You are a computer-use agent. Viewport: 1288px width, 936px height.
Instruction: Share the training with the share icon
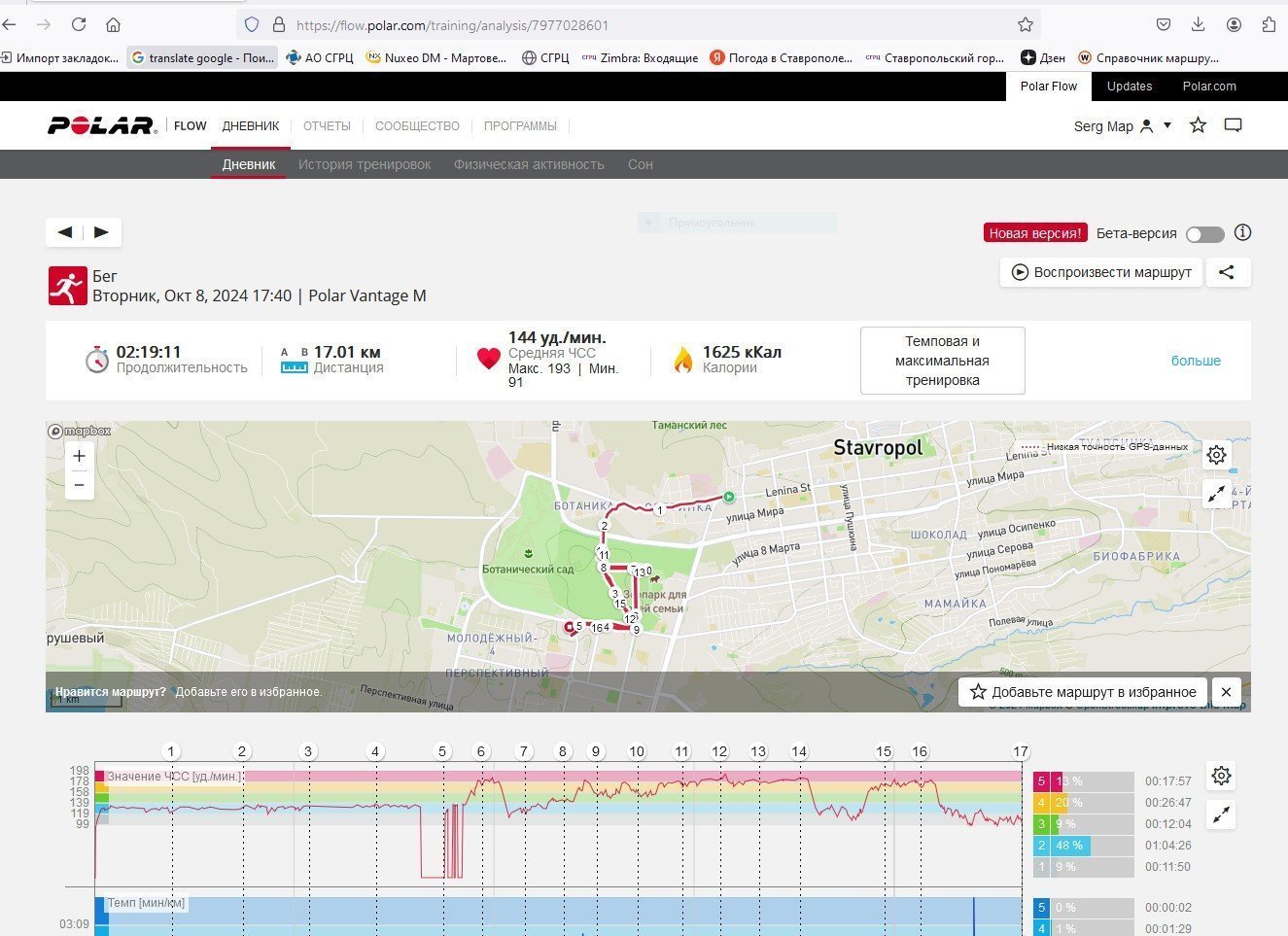(x=1228, y=272)
